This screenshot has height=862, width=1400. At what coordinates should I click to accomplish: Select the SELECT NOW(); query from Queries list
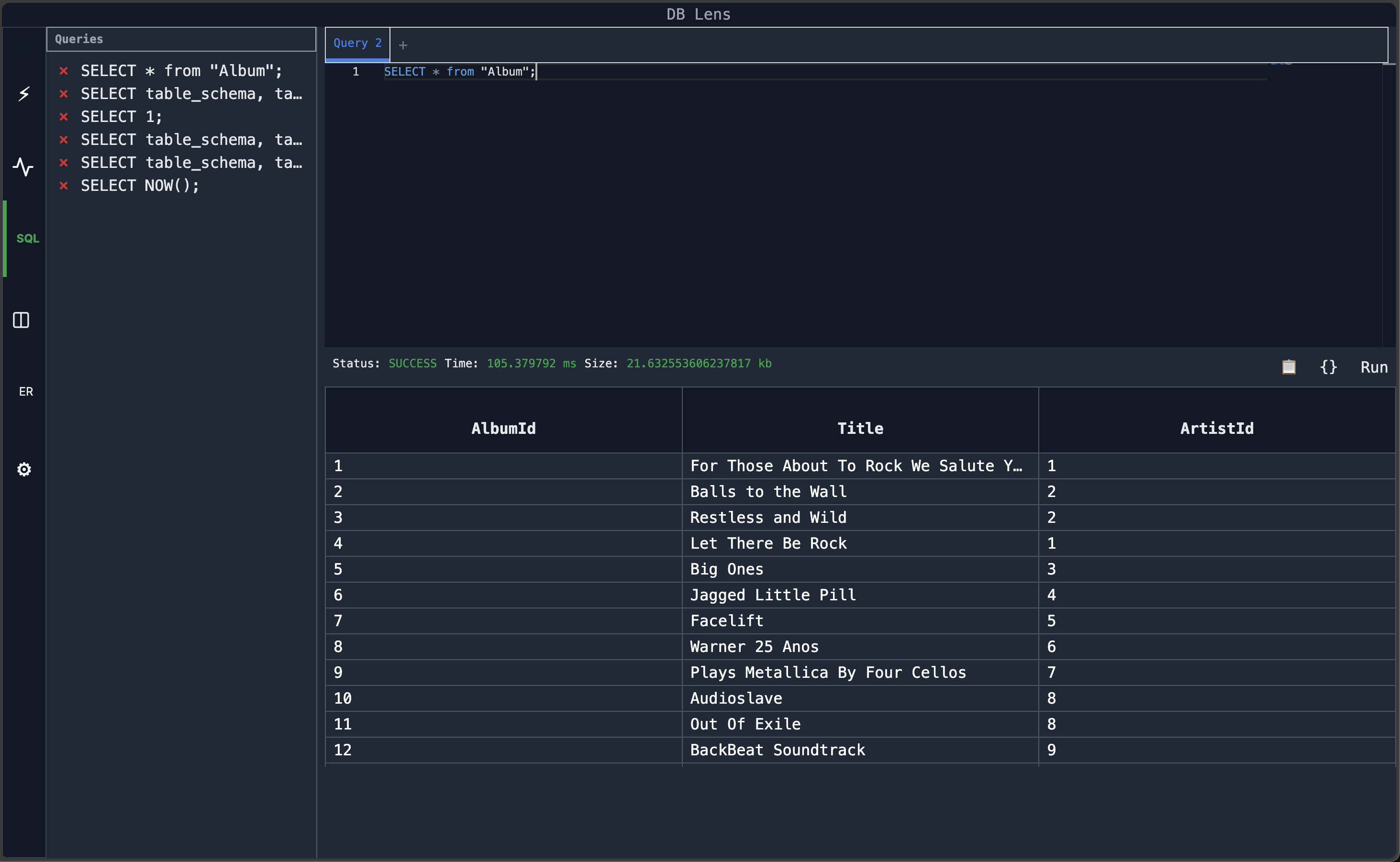140,185
